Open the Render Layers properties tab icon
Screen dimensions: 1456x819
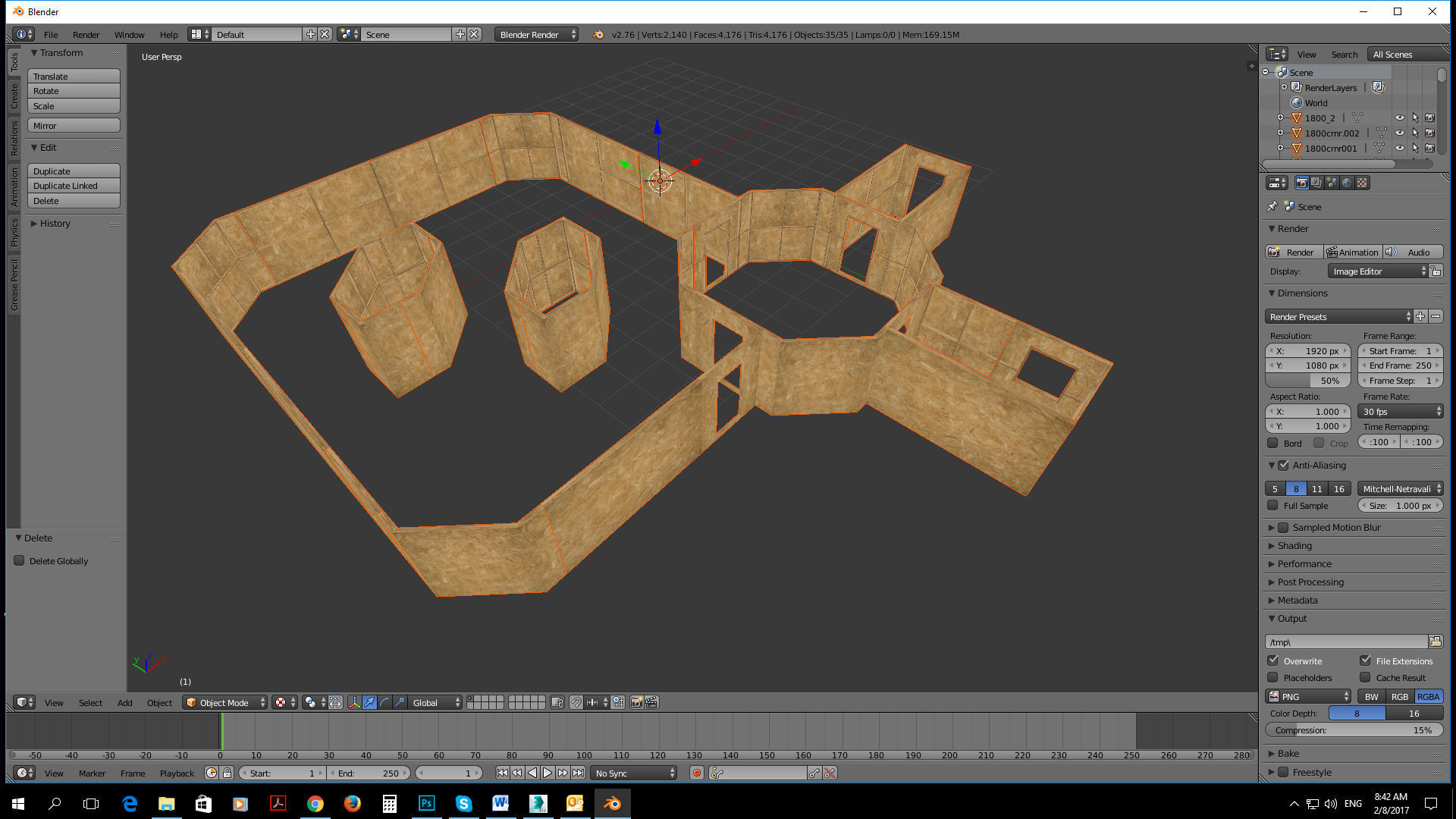1316,183
